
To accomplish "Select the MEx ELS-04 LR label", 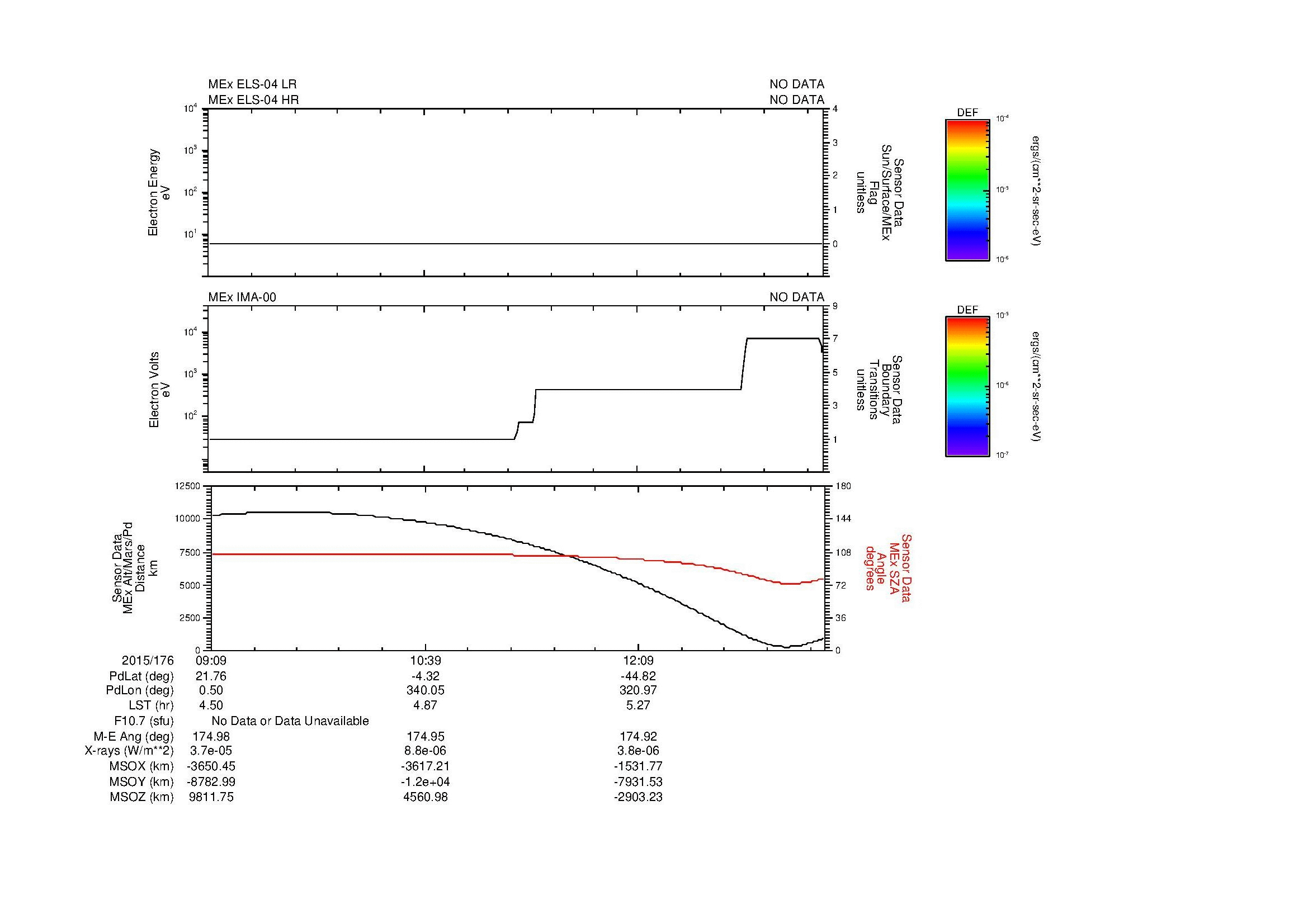I will 252,84.
